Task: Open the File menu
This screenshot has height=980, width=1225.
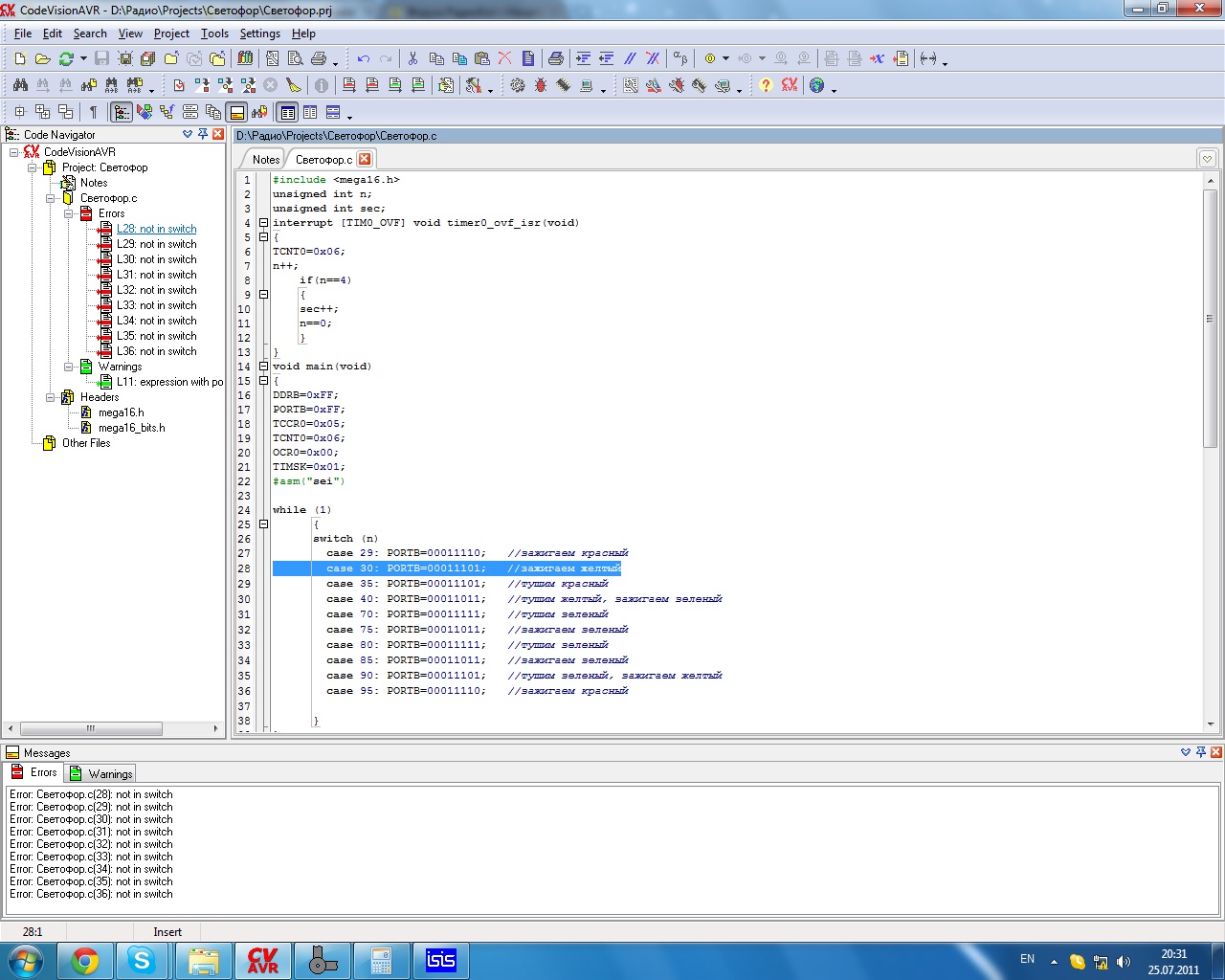Action: click(23, 33)
